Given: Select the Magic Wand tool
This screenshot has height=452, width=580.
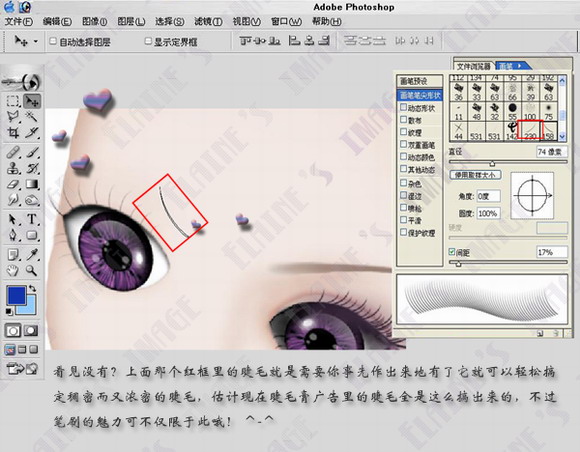Looking at the screenshot, I should (32, 117).
